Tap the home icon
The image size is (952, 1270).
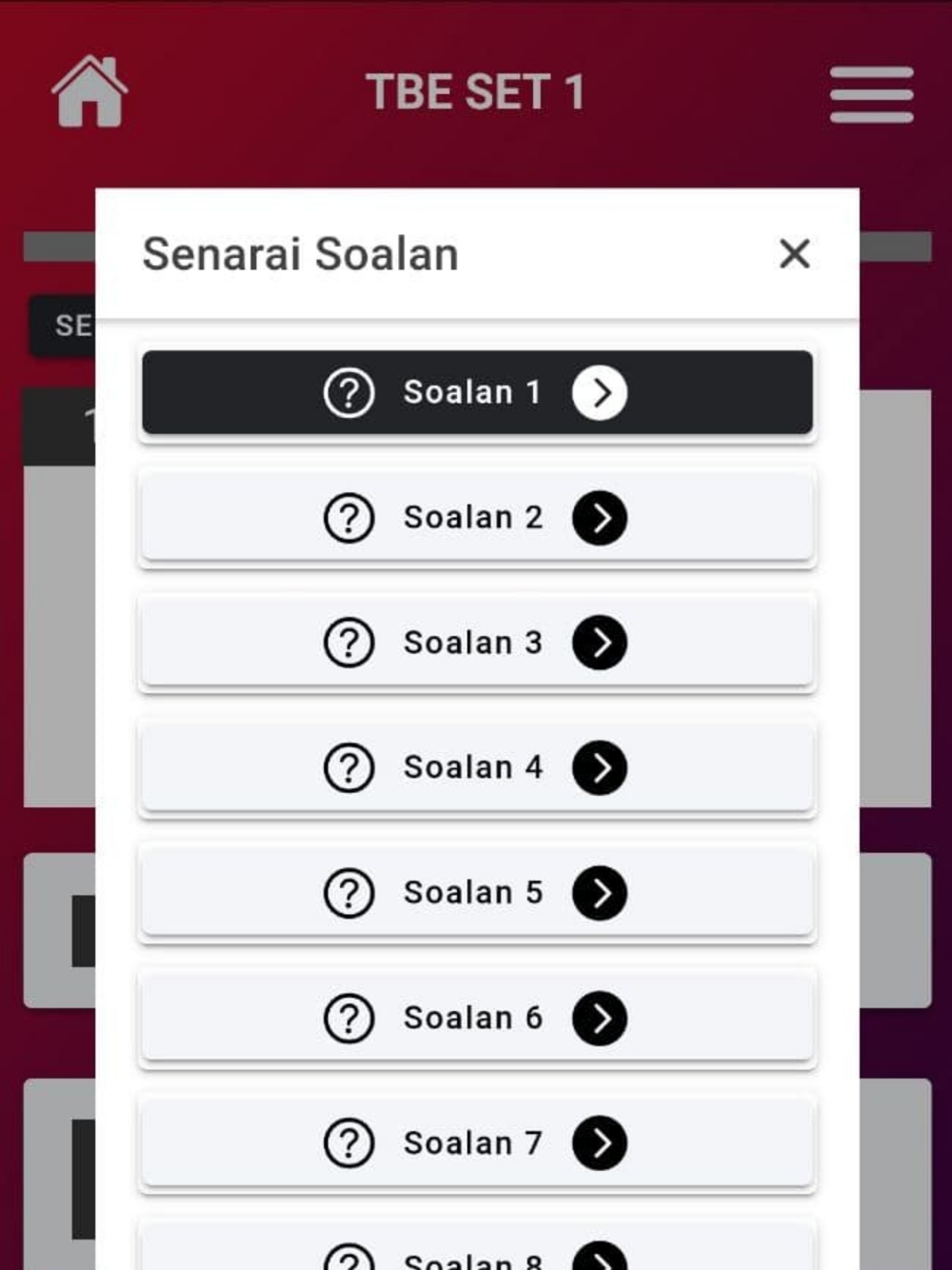89,91
